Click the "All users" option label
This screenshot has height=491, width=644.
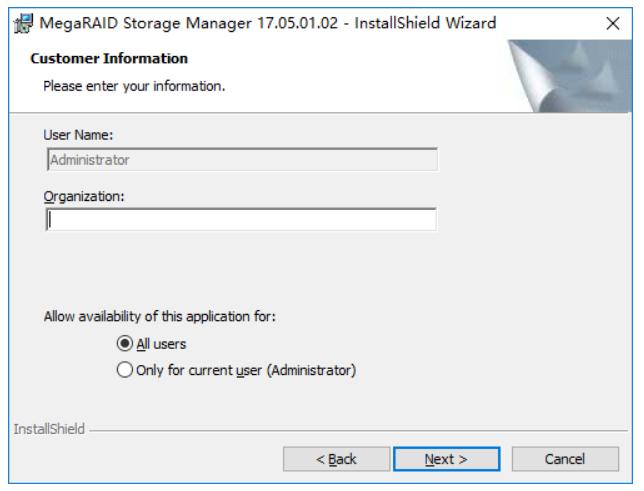click(x=161, y=344)
